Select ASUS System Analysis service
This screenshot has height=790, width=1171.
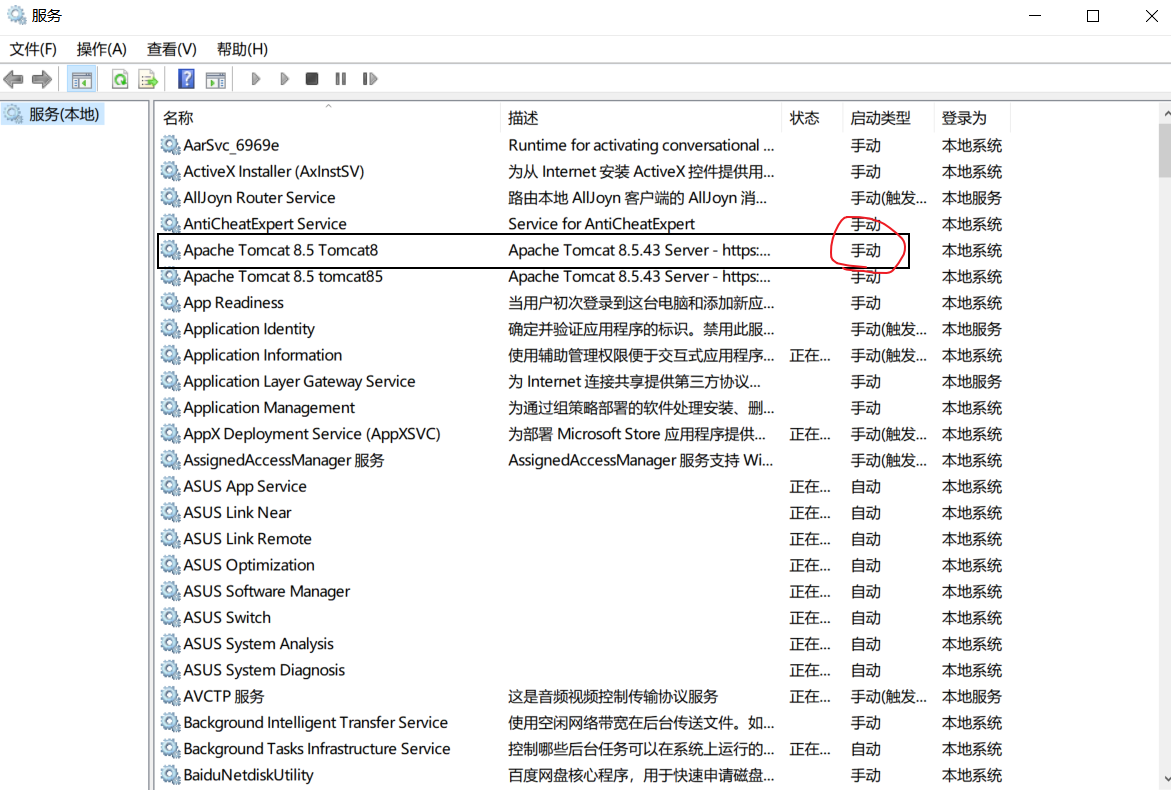[258, 644]
